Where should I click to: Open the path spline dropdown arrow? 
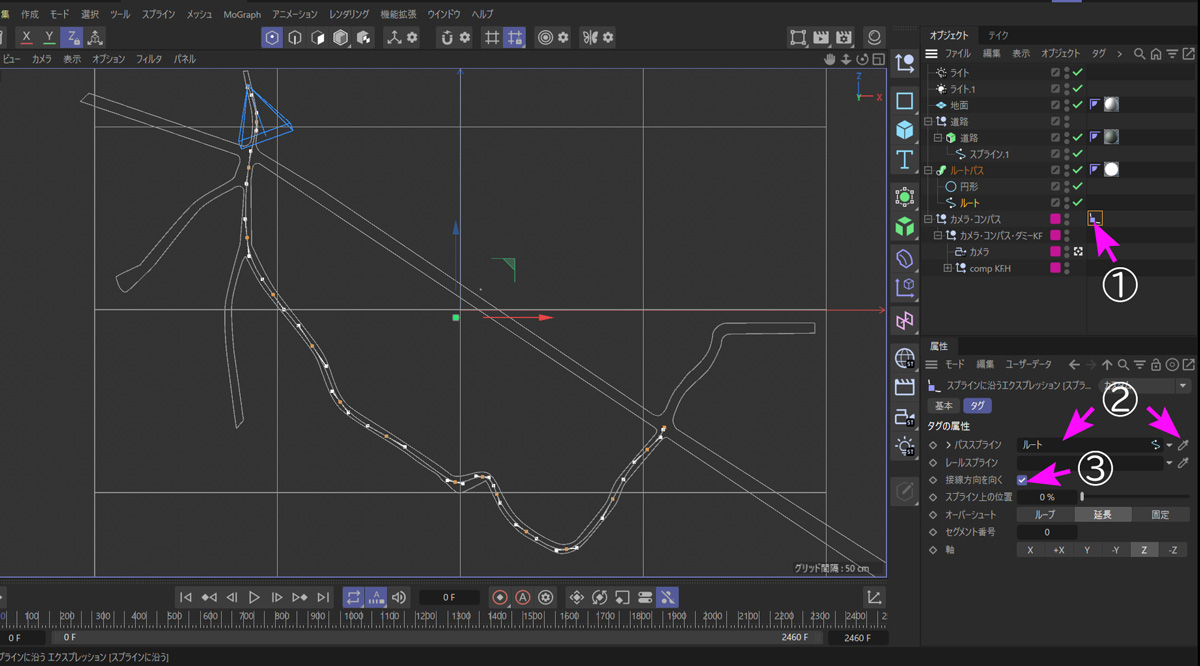[1168, 444]
